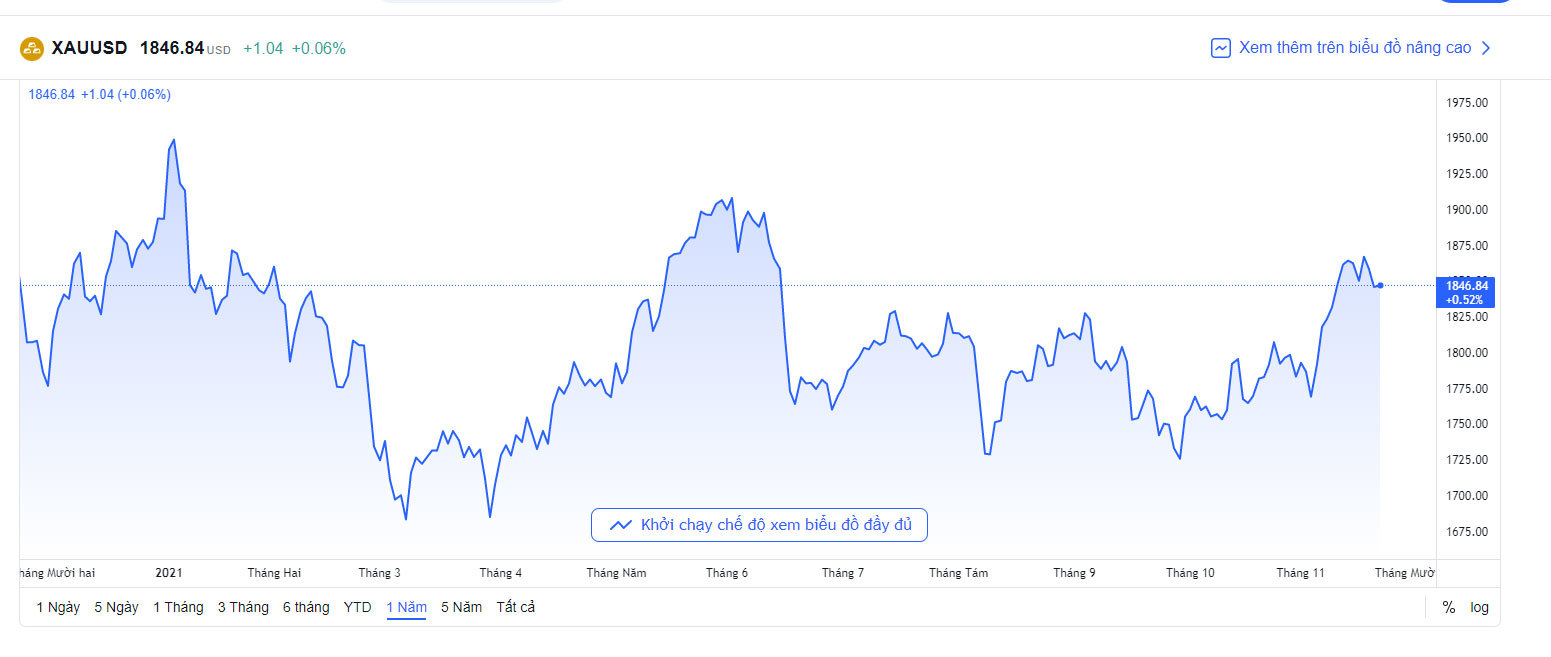Screen dimensions: 1551x657
Task: Select the '1 Ngày' time range
Action: (58, 607)
